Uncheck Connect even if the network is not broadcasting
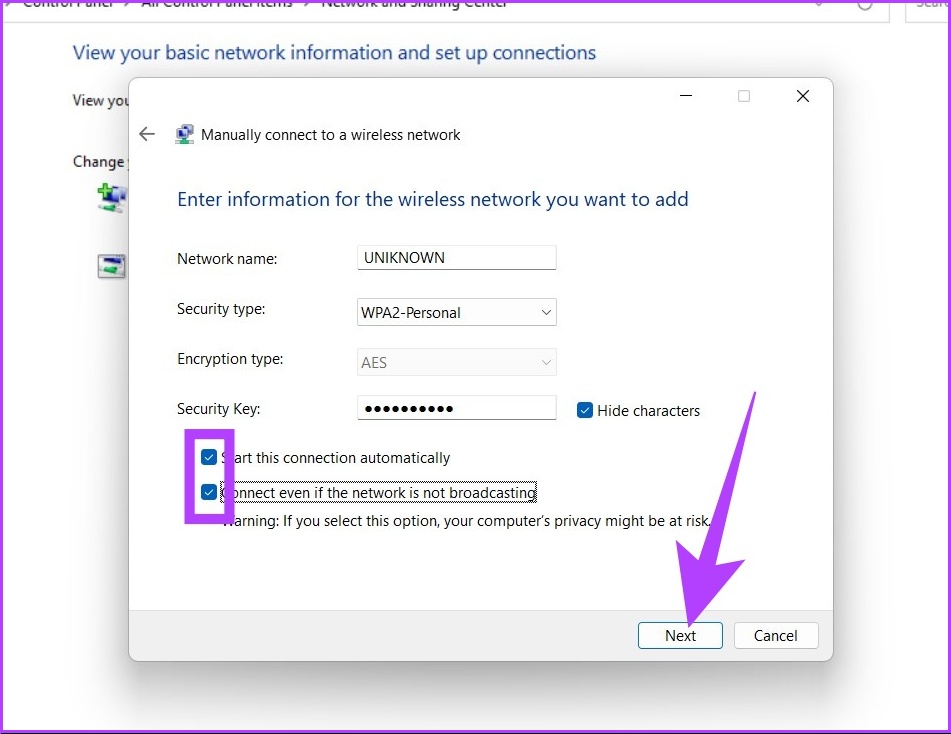The width and height of the screenshot is (951, 734). pyautogui.click(x=209, y=492)
